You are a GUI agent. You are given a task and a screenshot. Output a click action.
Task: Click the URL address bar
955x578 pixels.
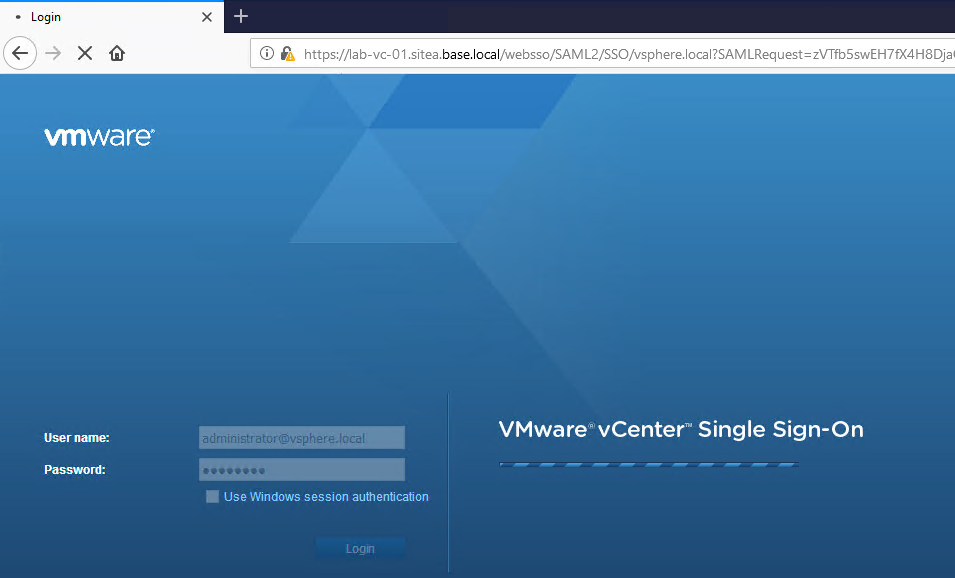tap(620, 54)
